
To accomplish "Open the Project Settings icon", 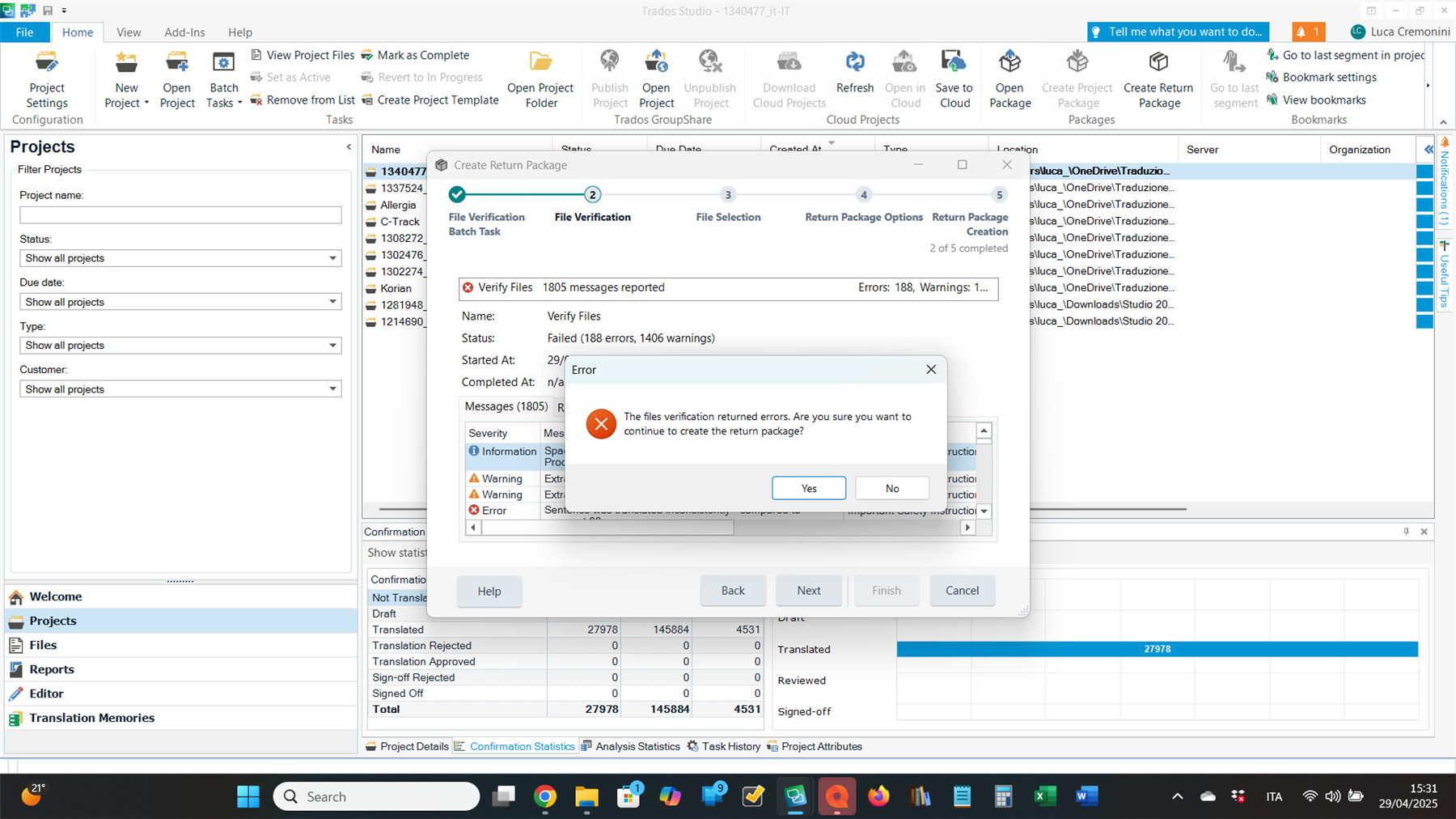I will [46, 77].
